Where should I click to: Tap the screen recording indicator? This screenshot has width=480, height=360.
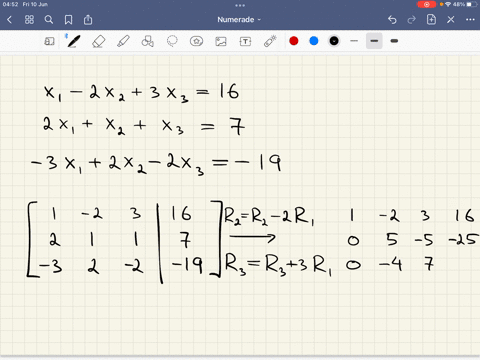click(x=426, y=4)
